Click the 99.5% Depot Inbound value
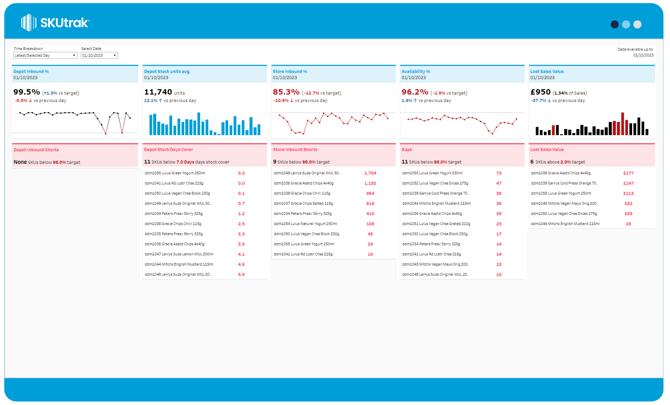The height and width of the screenshot is (405, 670). (27, 92)
